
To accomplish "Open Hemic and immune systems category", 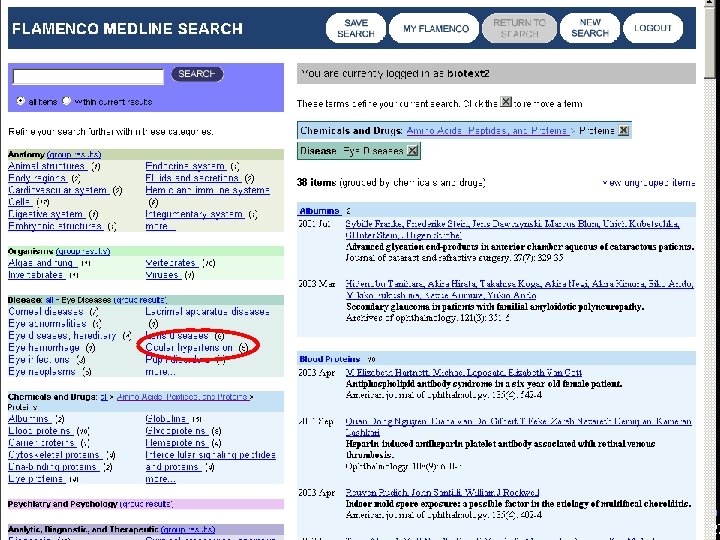I will coord(208,190).
